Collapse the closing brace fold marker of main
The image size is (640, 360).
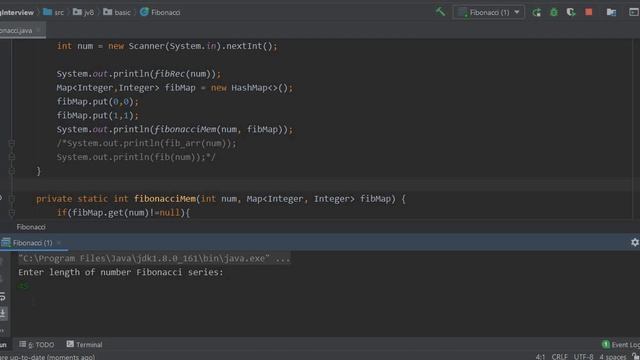tap(11, 171)
